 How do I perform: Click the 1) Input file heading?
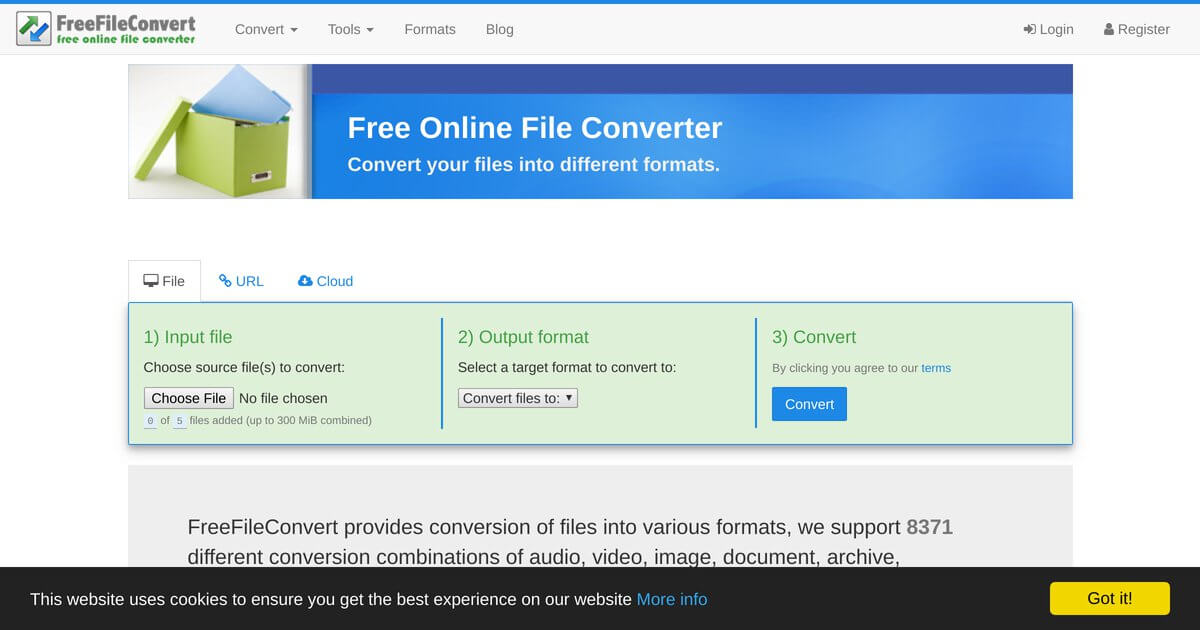188,337
